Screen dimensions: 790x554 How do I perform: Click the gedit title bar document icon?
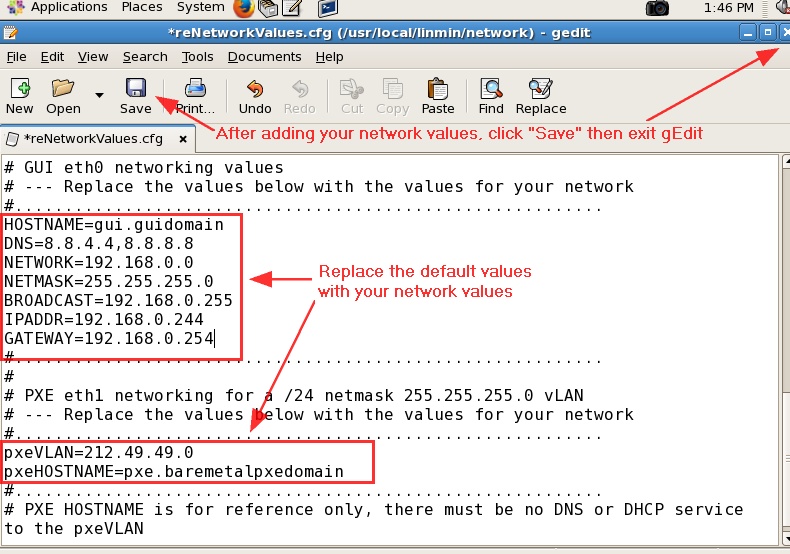tap(10, 33)
